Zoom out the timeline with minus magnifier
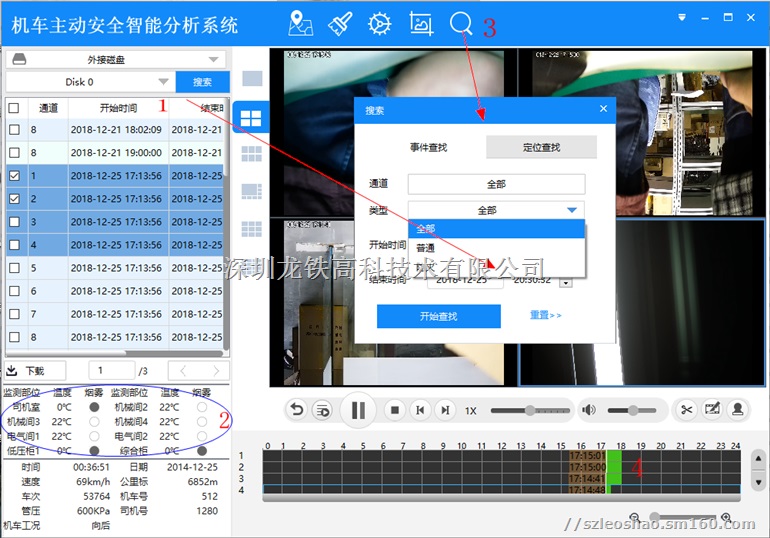This screenshot has width=770, height=538. click(635, 517)
